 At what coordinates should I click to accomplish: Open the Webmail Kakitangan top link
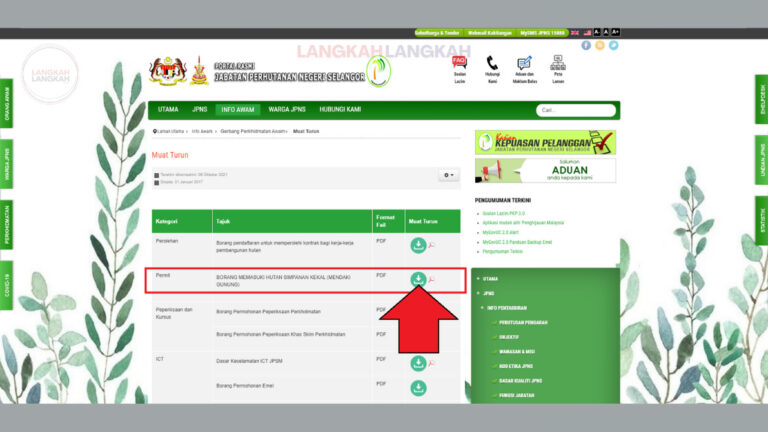coord(489,33)
